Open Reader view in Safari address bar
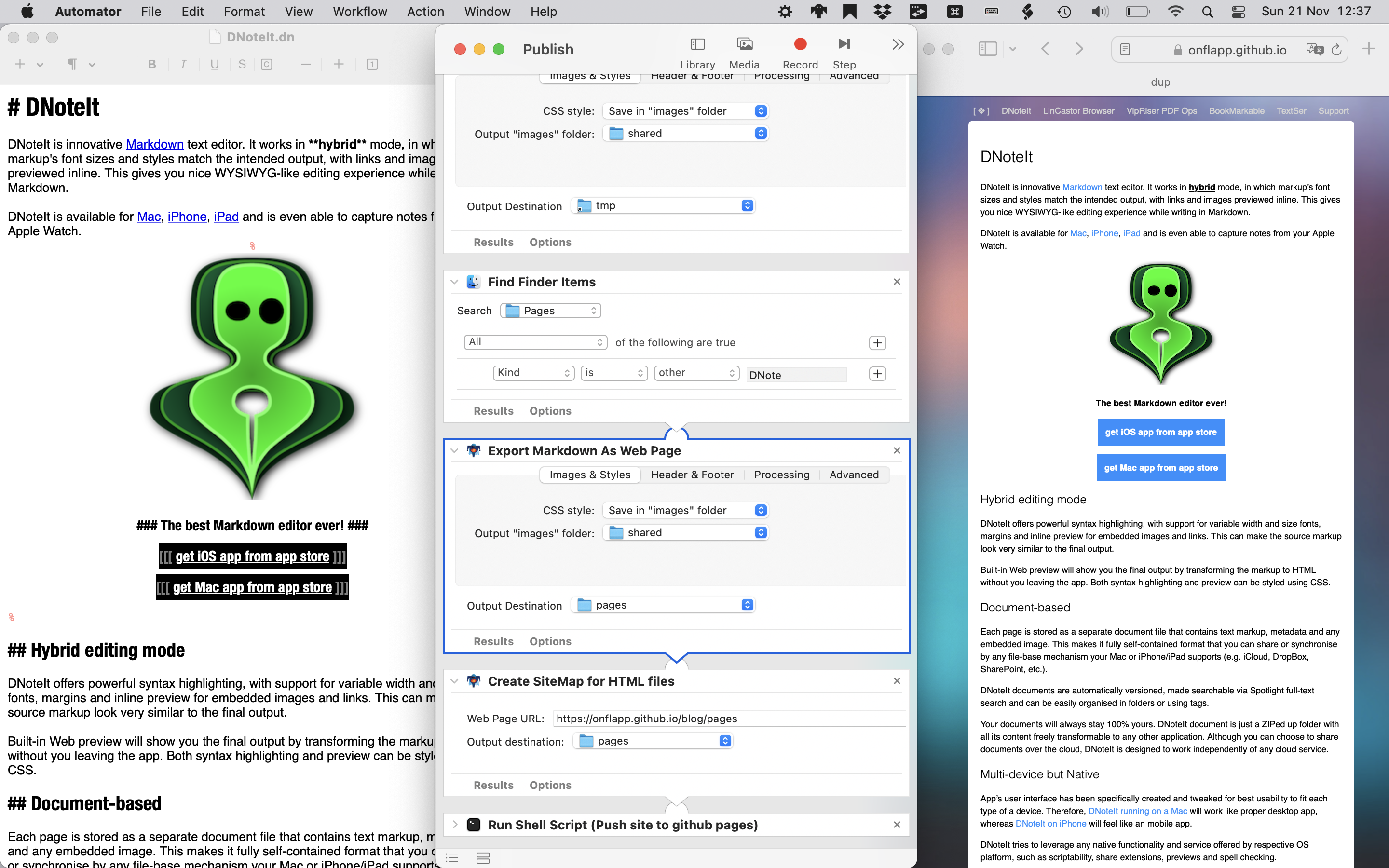The width and height of the screenshot is (1389, 868). [x=1125, y=49]
